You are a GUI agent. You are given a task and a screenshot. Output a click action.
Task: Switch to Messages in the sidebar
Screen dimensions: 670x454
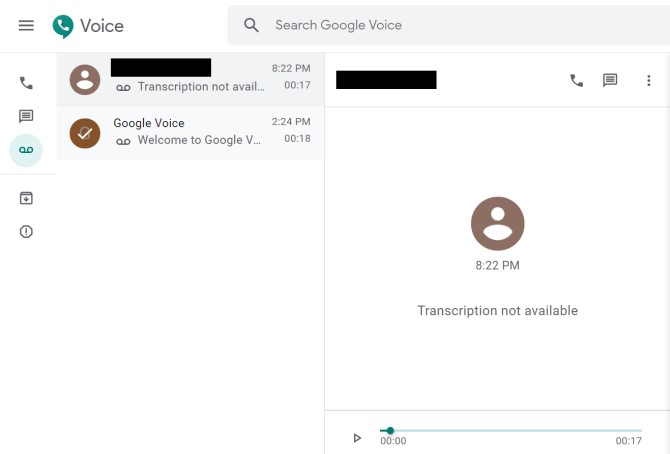click(26, 117)
